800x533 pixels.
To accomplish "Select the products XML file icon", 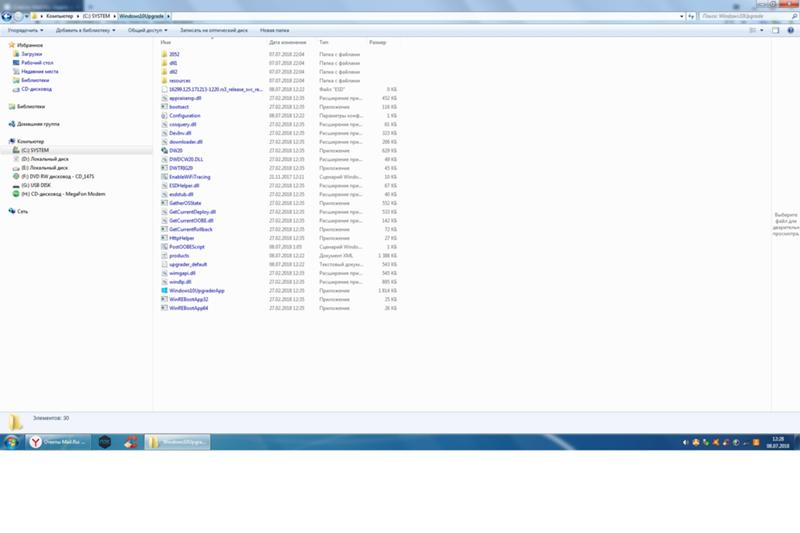I will coord(164,256).
